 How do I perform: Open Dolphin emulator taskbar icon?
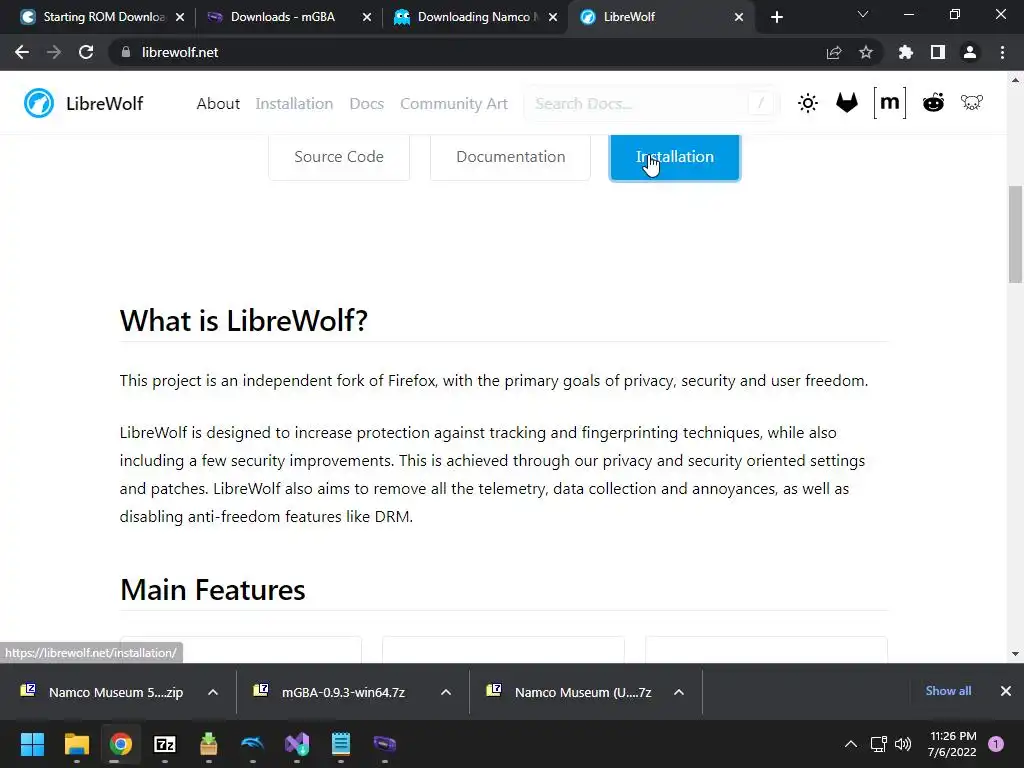click(x=253, y=744)
